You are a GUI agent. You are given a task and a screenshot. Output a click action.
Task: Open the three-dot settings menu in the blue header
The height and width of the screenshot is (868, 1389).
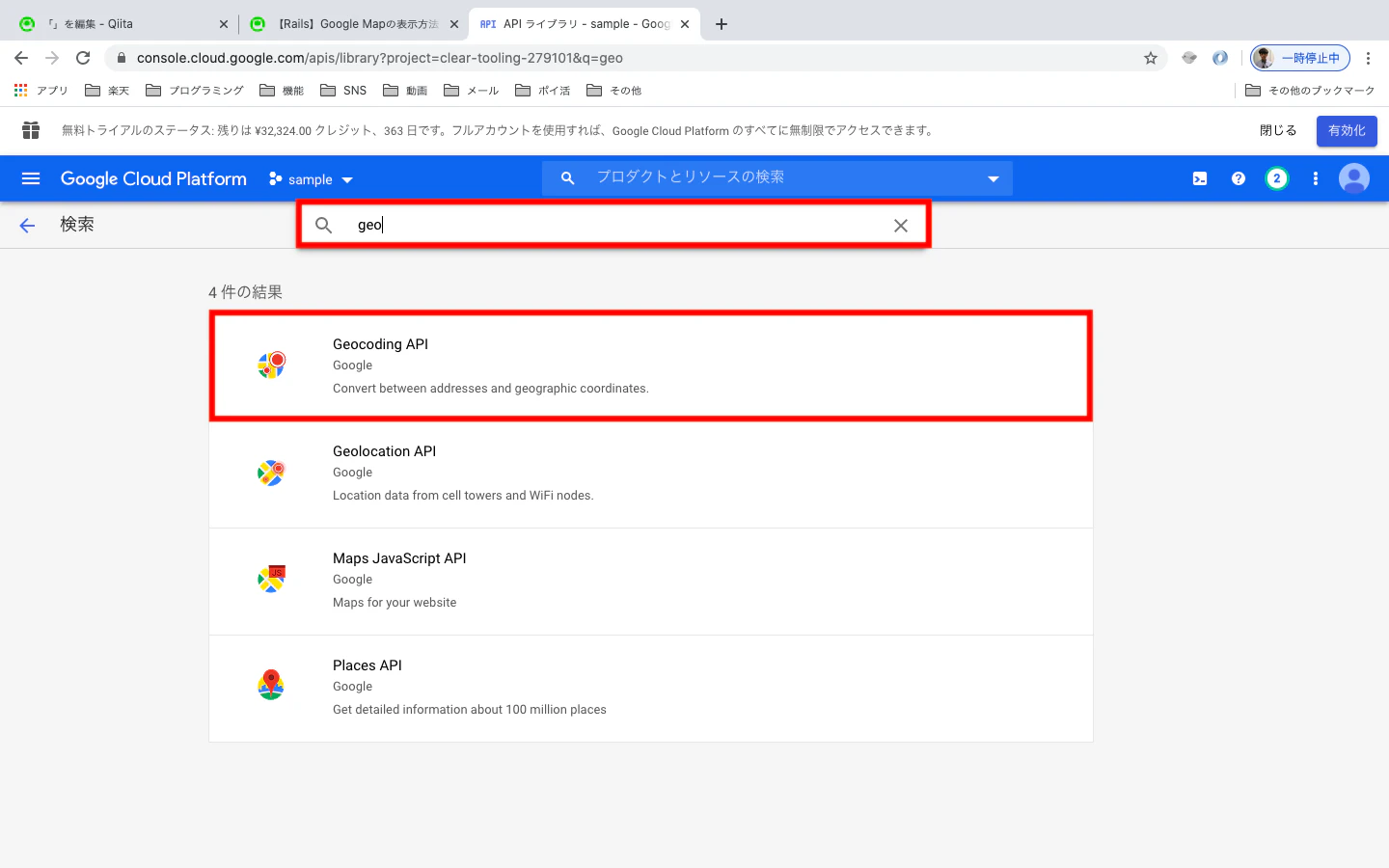[x=1316, y=178]
